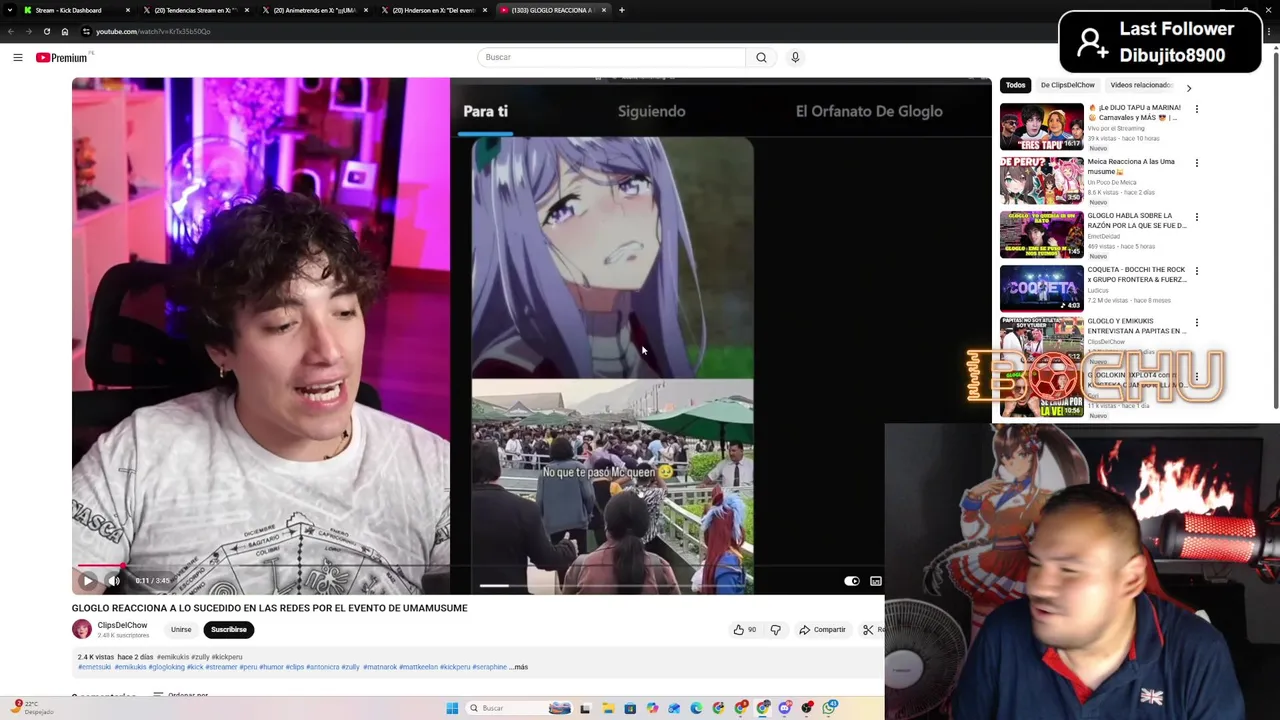The width and height of the screenshot is (1280, 720).
Task: Go forward in browser history
Action: [28, 31]
